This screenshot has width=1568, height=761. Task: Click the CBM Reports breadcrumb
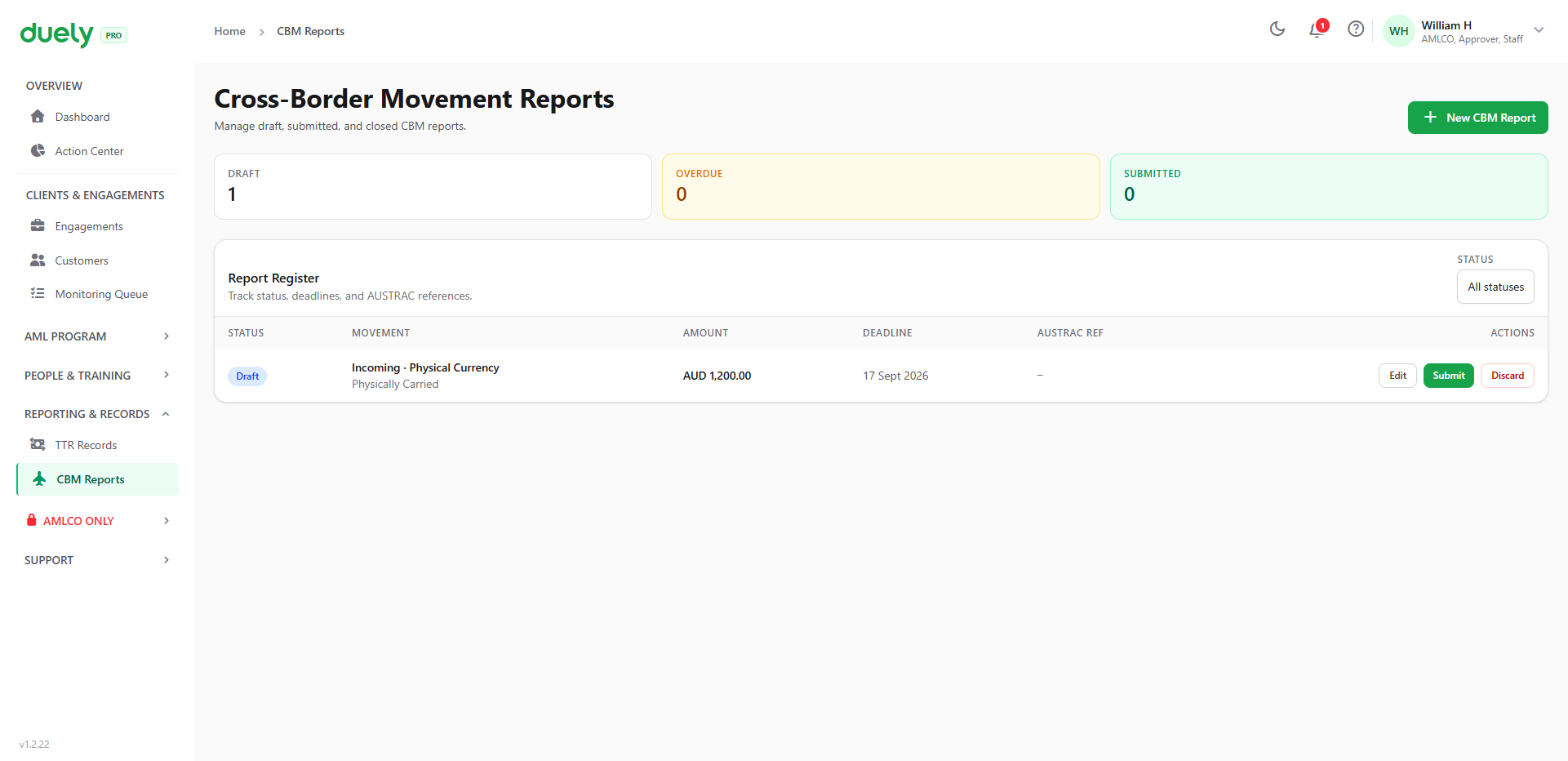310,31
